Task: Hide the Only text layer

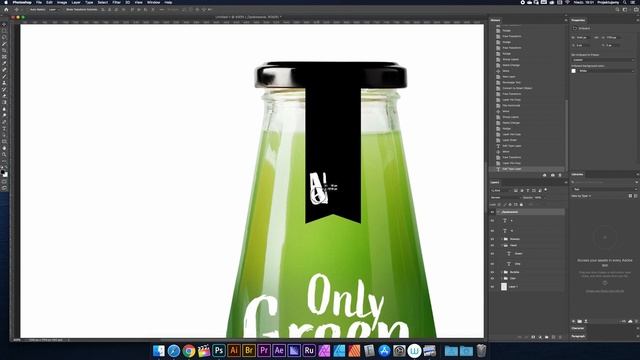Action: (492, 264)
